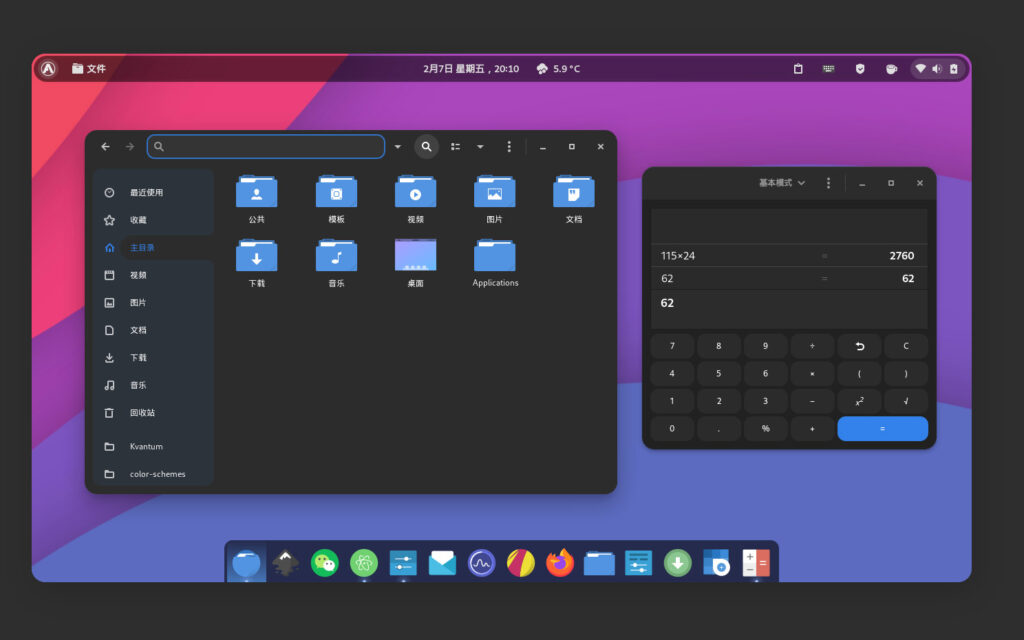Select the 公共 folder icon
The width and height of the screenshot is (1024, 640).
tap(257, 192)
